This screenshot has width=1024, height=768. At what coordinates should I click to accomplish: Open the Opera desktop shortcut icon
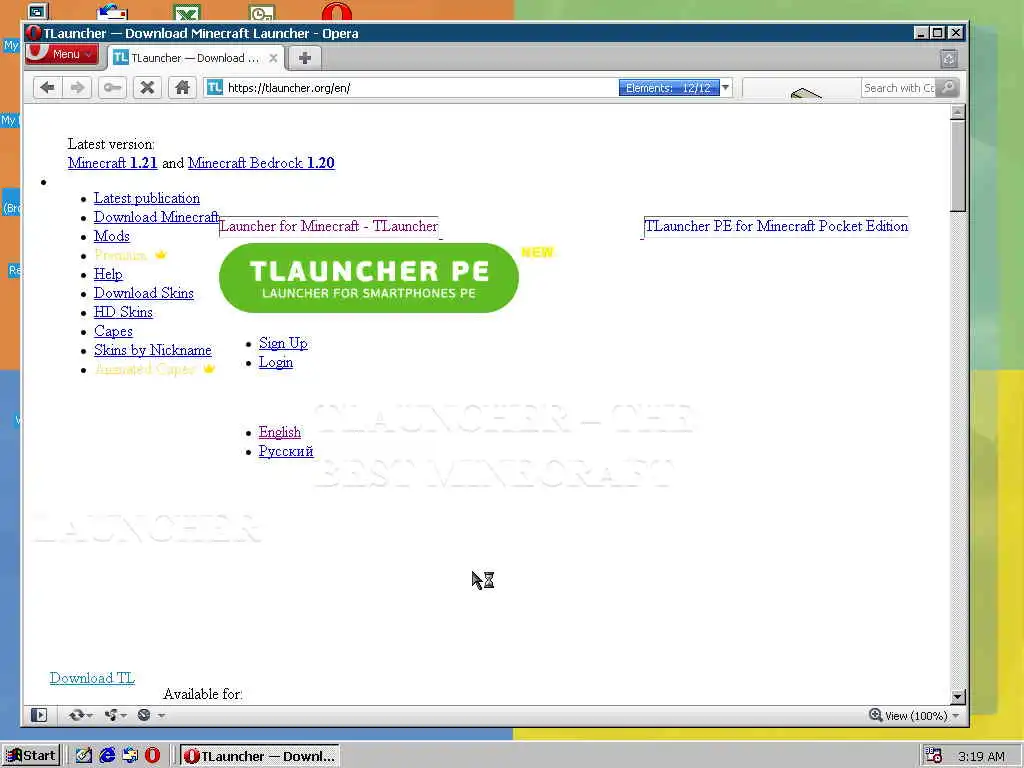tap(336, 11)
